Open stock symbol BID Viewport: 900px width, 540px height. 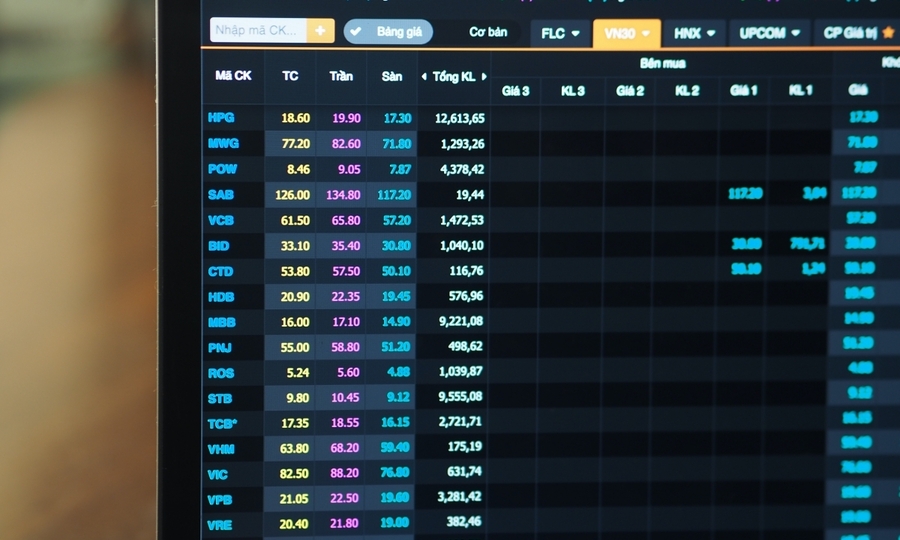coord(218,246)
